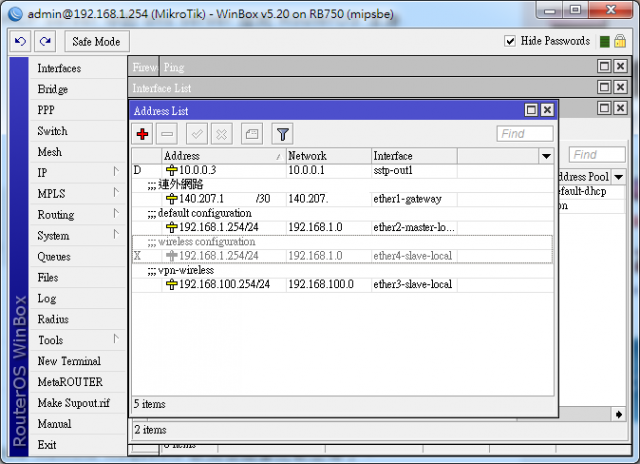Open the Files menu item

[x=78, y=278]
